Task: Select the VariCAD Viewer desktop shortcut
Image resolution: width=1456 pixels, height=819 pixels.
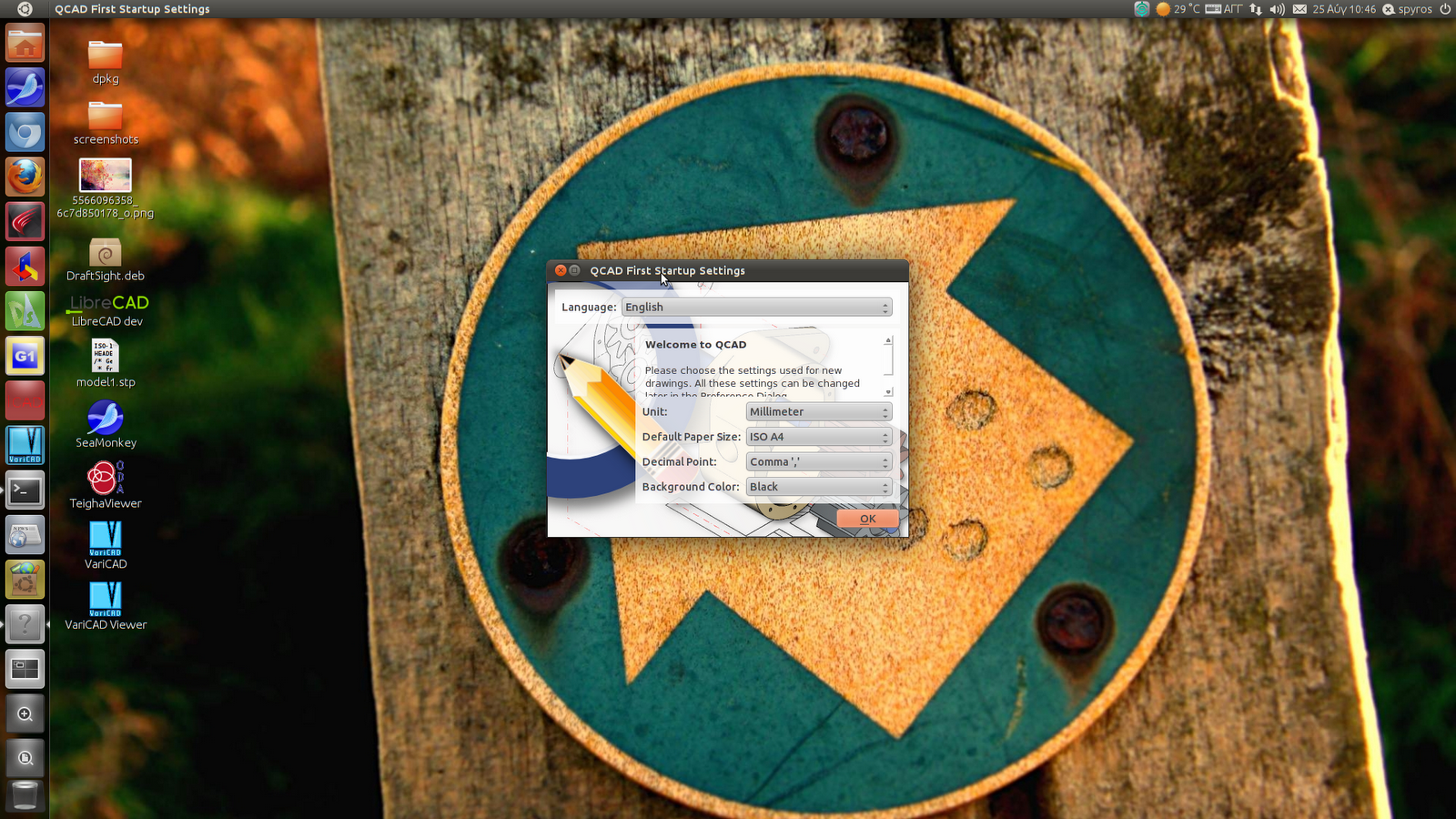Action: [x=106, y=607]
